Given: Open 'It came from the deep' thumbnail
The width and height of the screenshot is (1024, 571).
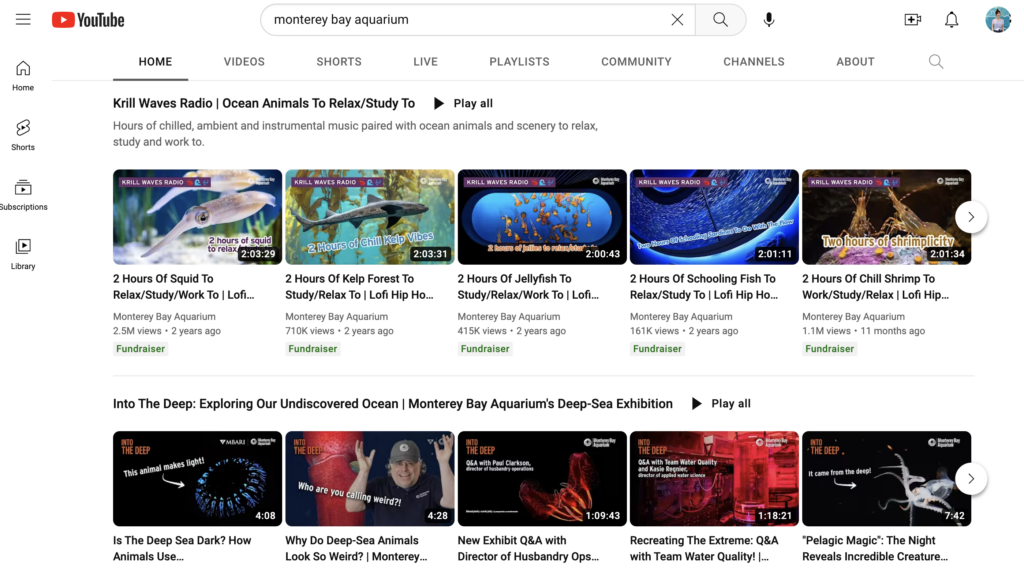Looking at the screenshot, I should tap(886, 479).
